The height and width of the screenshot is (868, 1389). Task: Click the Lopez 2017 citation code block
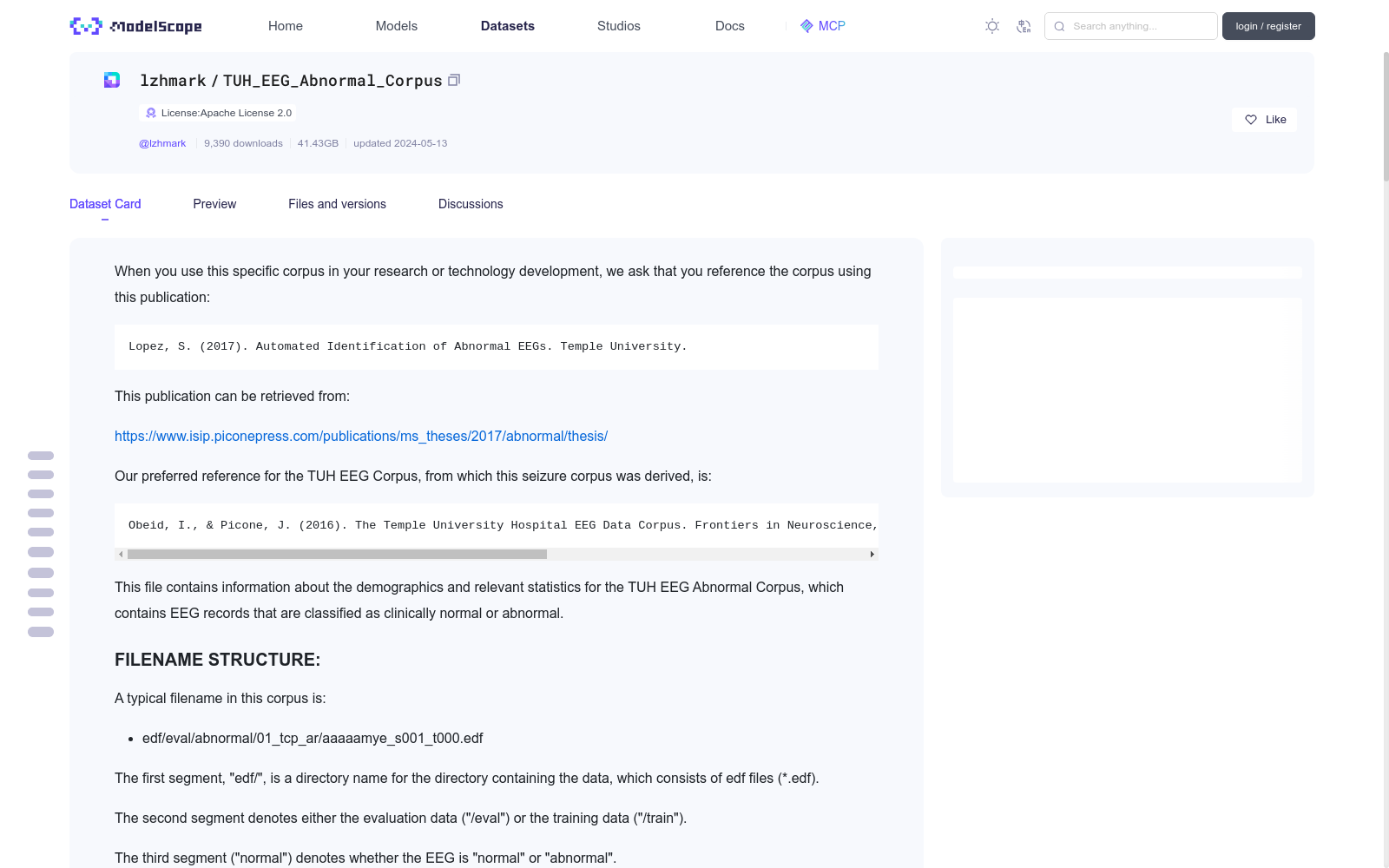coord(497,347)
